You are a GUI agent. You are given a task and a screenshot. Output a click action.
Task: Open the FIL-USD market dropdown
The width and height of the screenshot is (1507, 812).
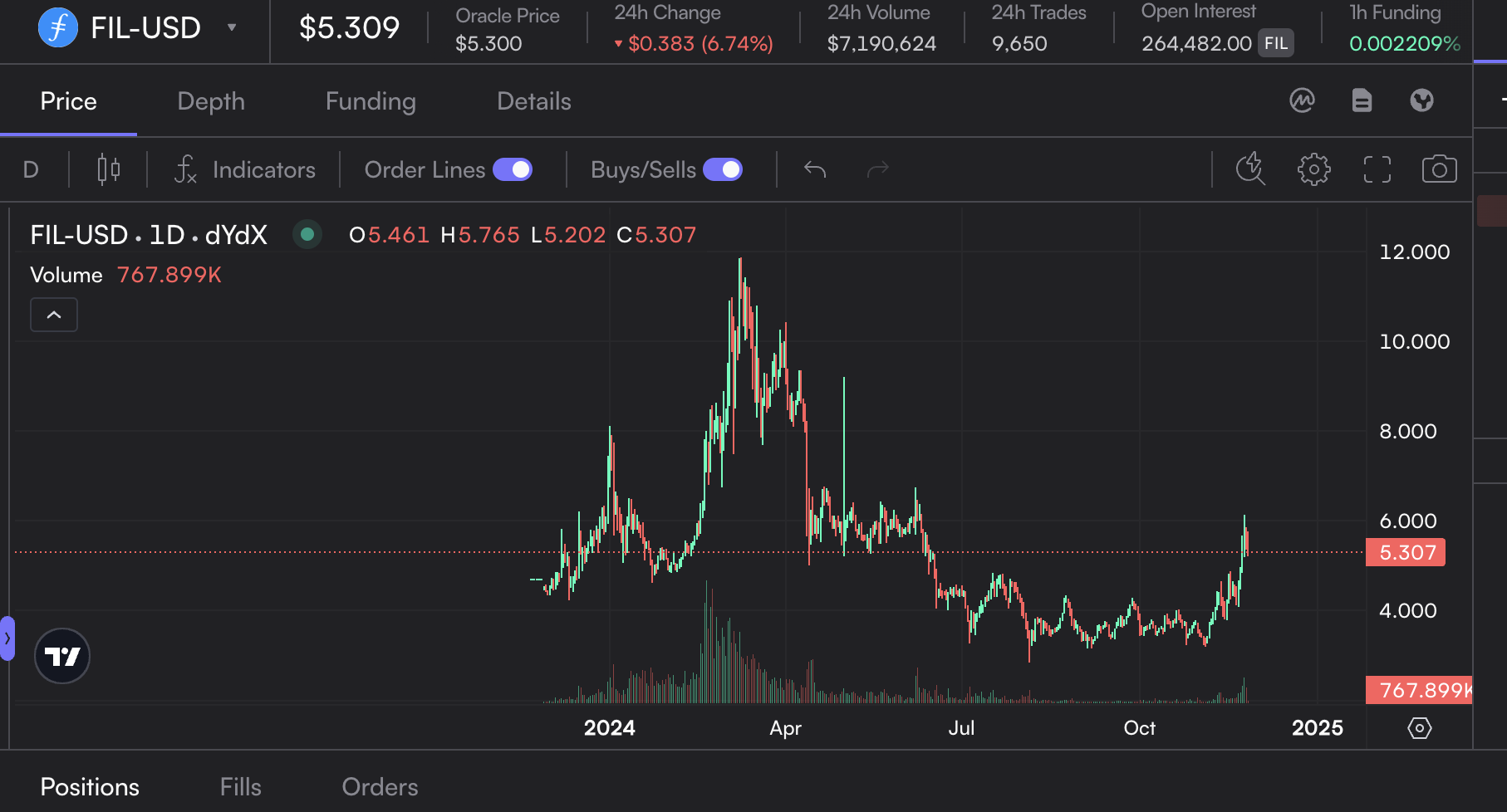[x=232, y=27]
